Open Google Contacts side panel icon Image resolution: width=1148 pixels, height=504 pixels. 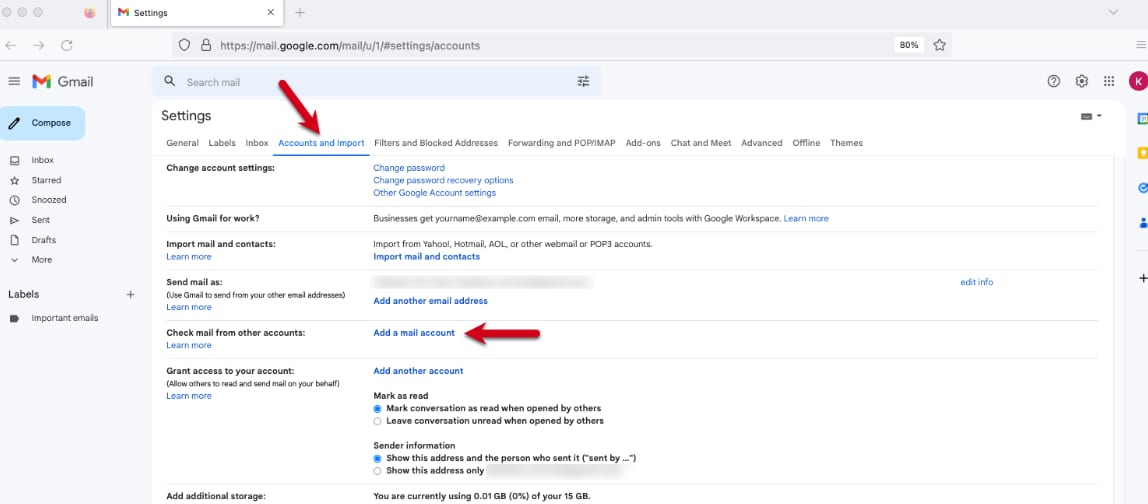[x=1142, y=222]
